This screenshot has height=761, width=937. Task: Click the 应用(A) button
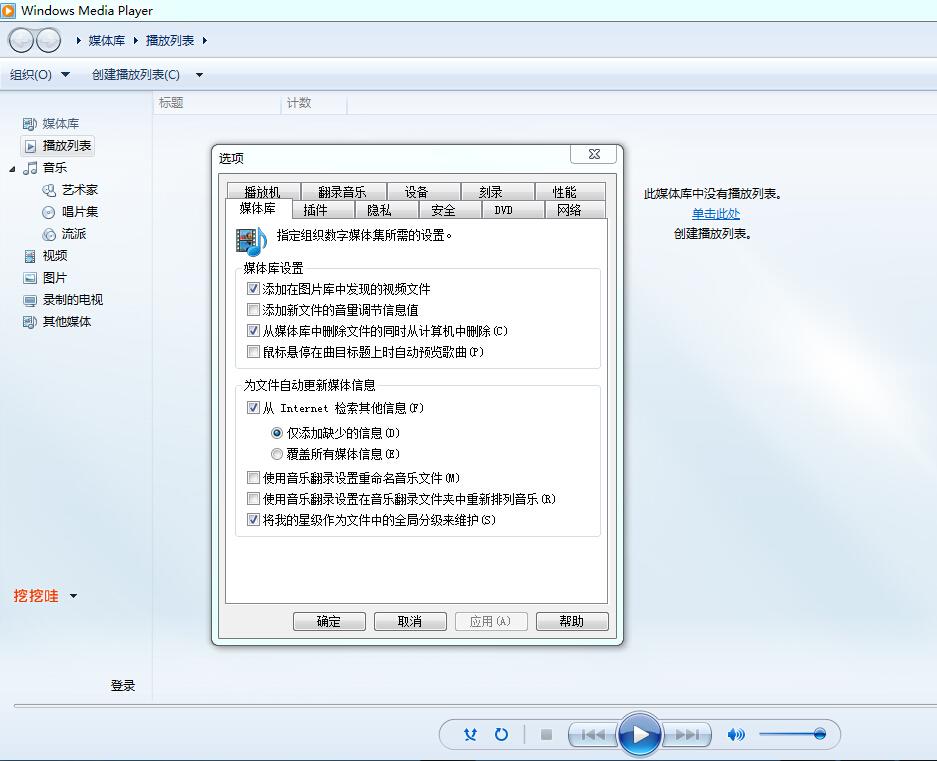[x=491, y=621]
